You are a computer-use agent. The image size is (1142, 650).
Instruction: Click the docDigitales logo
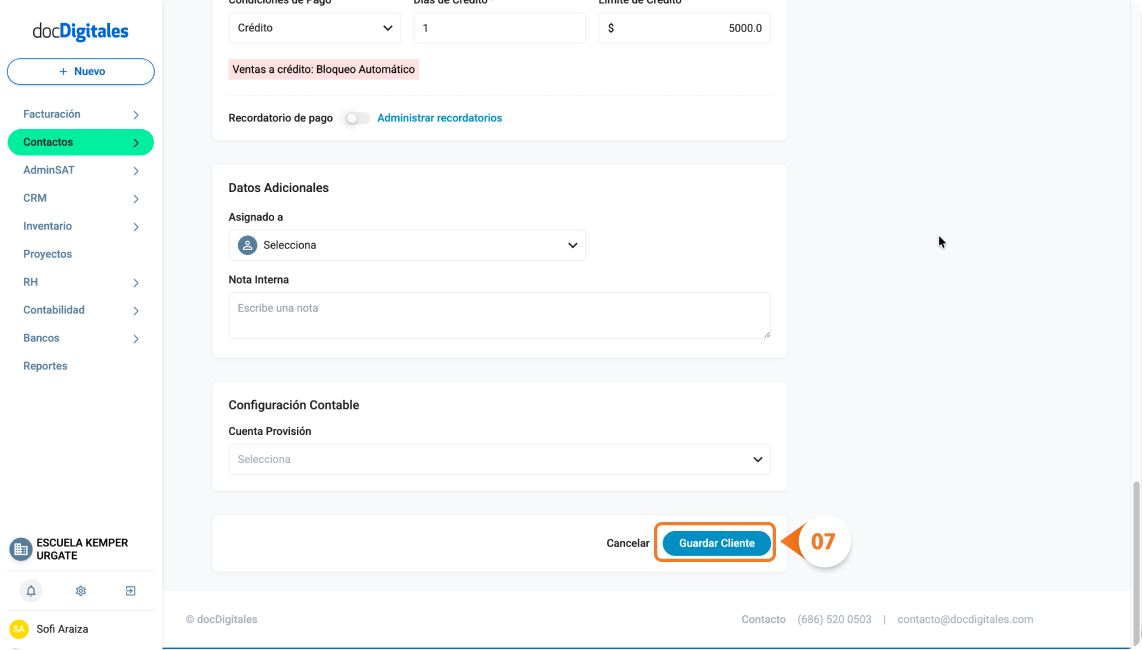click(80, 31)
